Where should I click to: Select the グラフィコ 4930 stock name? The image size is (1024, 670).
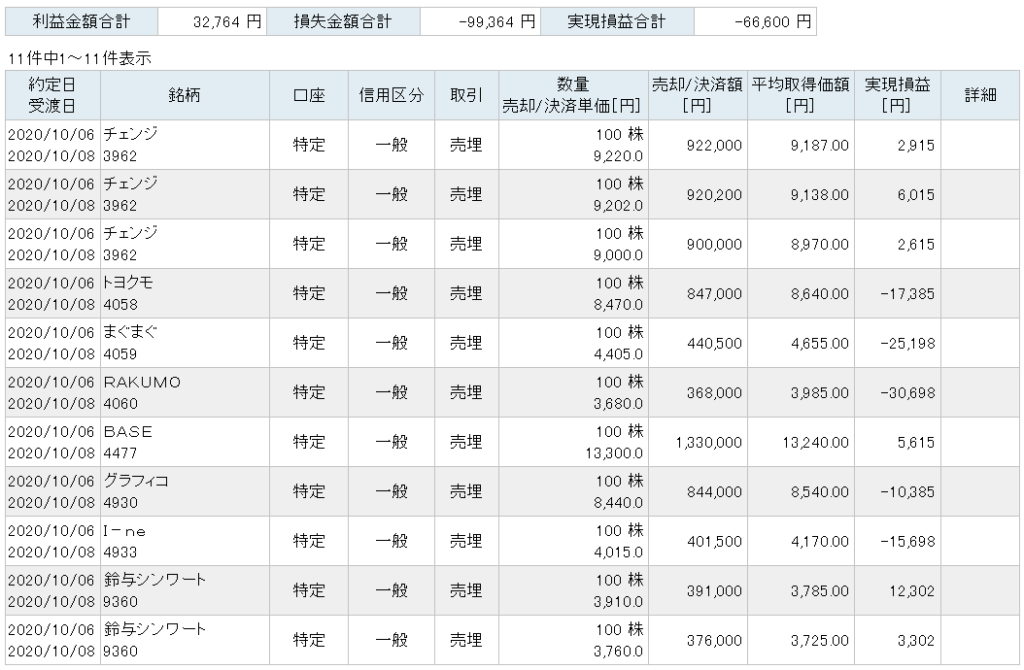185,492
